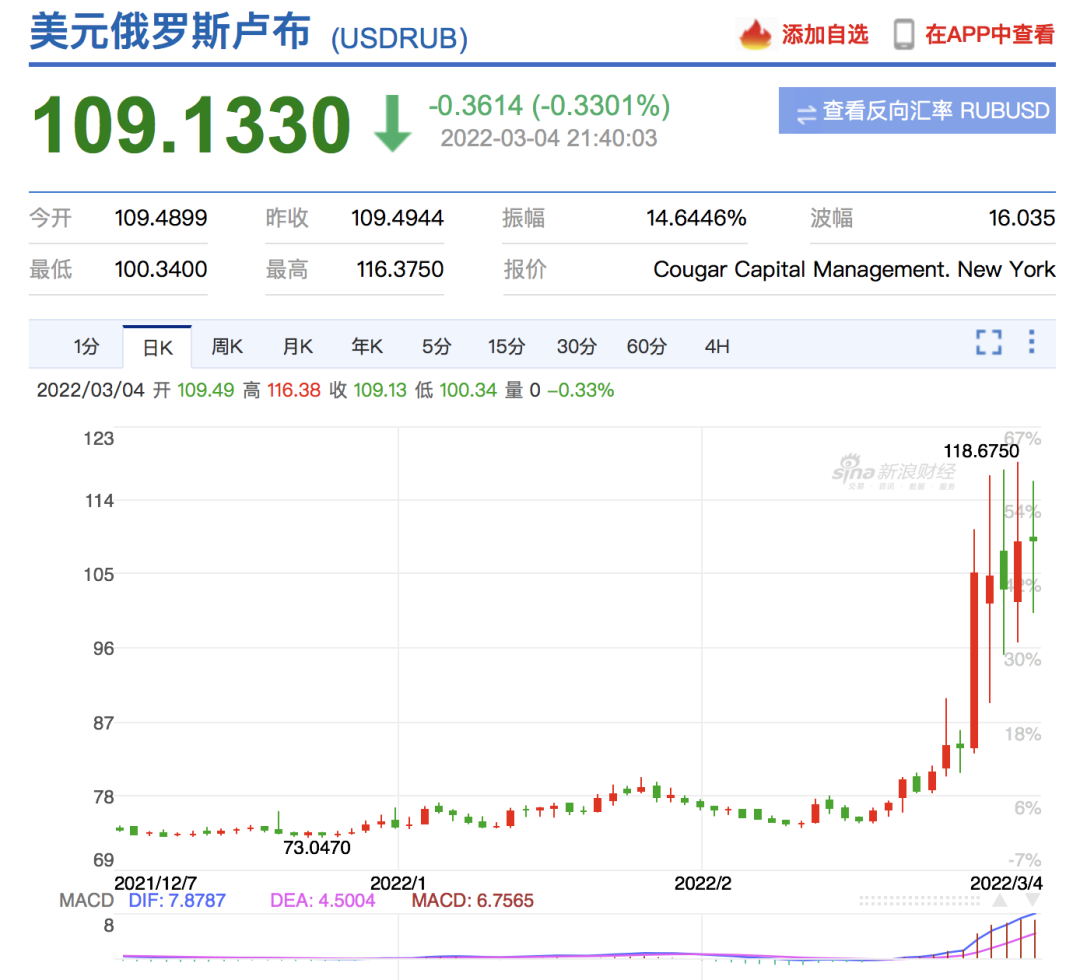This screenshot has height=980, width=1080.
Task: Switch to 月K monthly chart tab
Action: [x=298, y=346]
